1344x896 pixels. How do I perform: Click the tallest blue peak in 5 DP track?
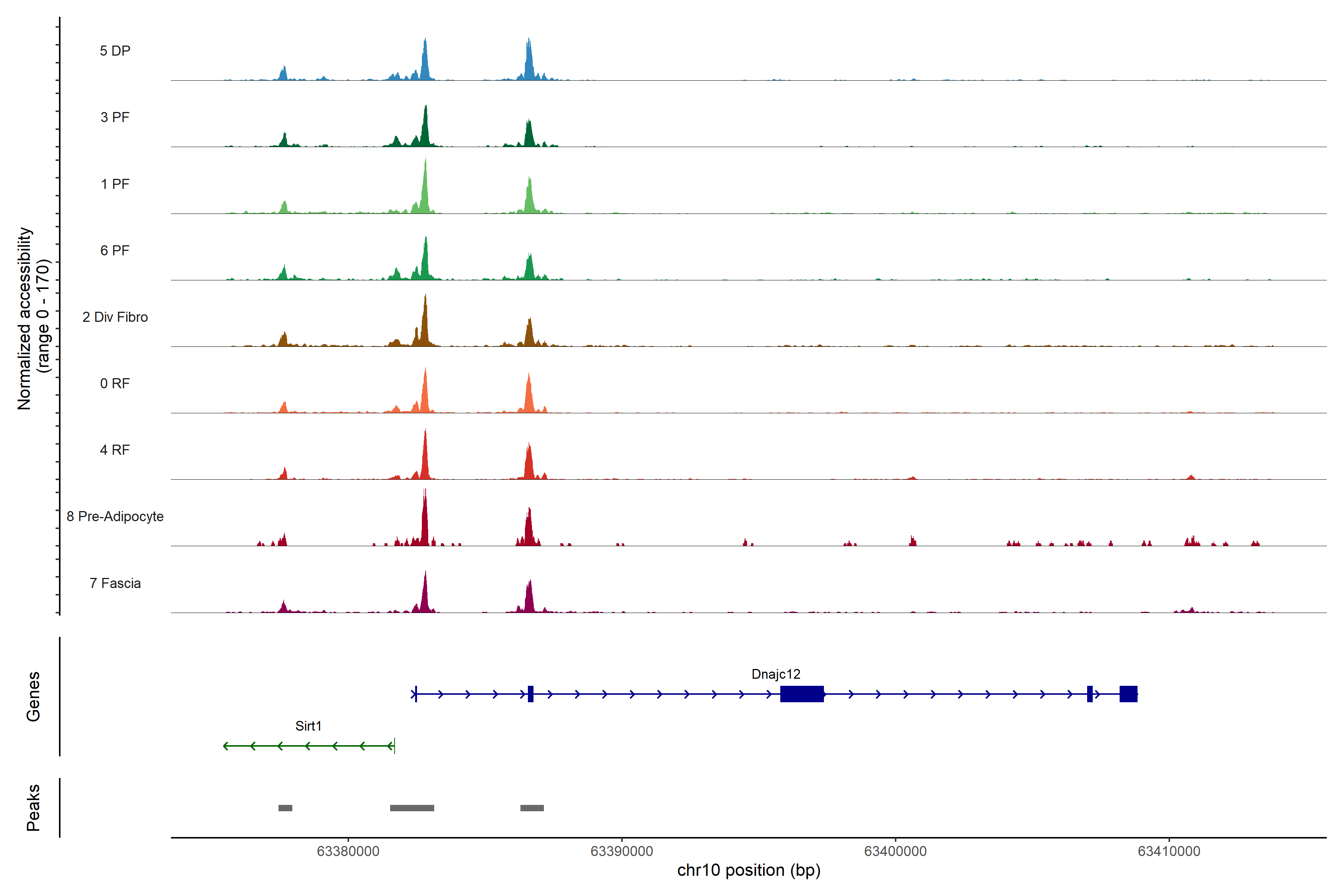tap(424, 60)
